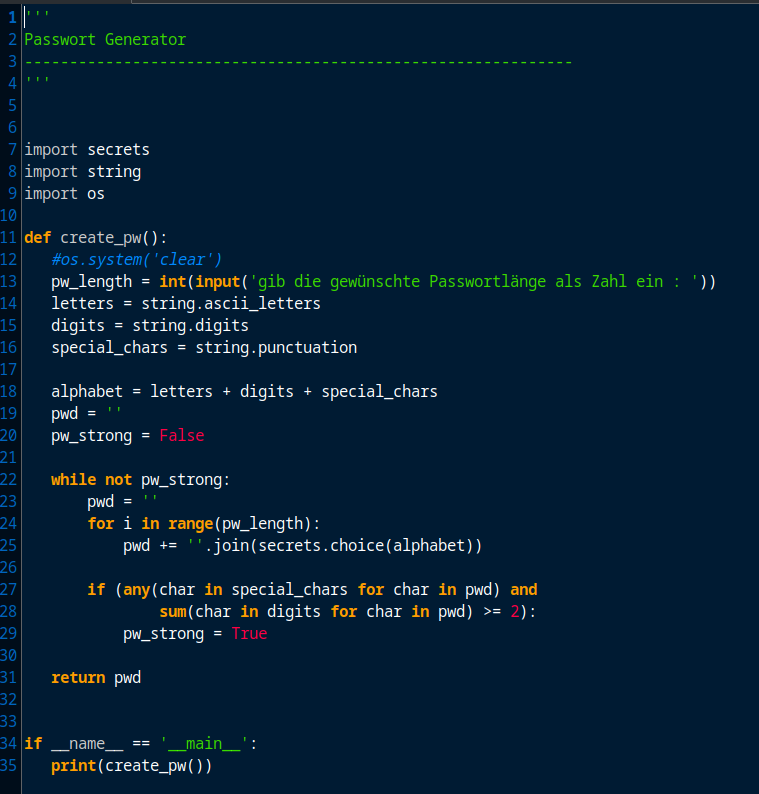This screenshot has height=794, width=759.
Task: Click the 'sum' function counting digits
Action: [172, 612]
